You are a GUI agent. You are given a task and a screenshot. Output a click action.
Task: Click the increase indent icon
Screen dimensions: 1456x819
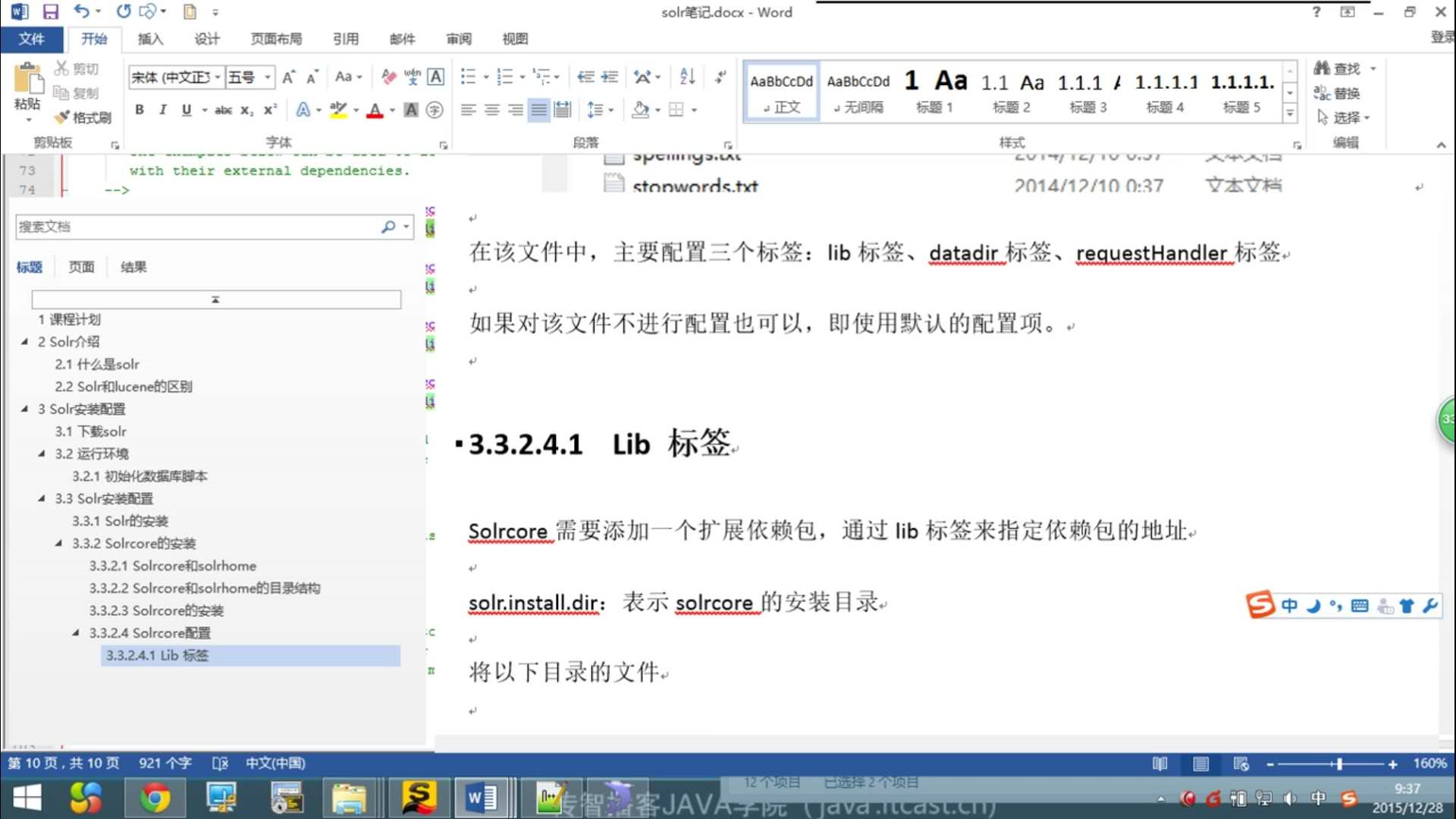click(x=610, y=77)
